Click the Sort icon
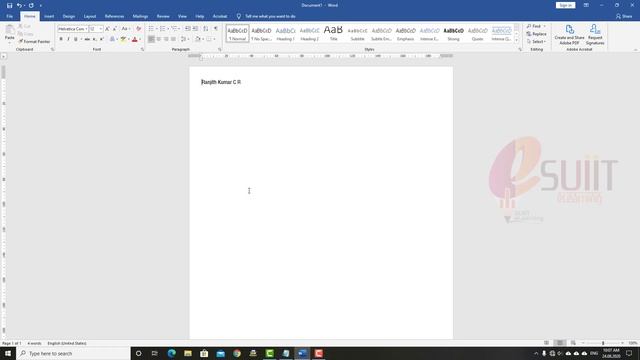 (206, 29)
